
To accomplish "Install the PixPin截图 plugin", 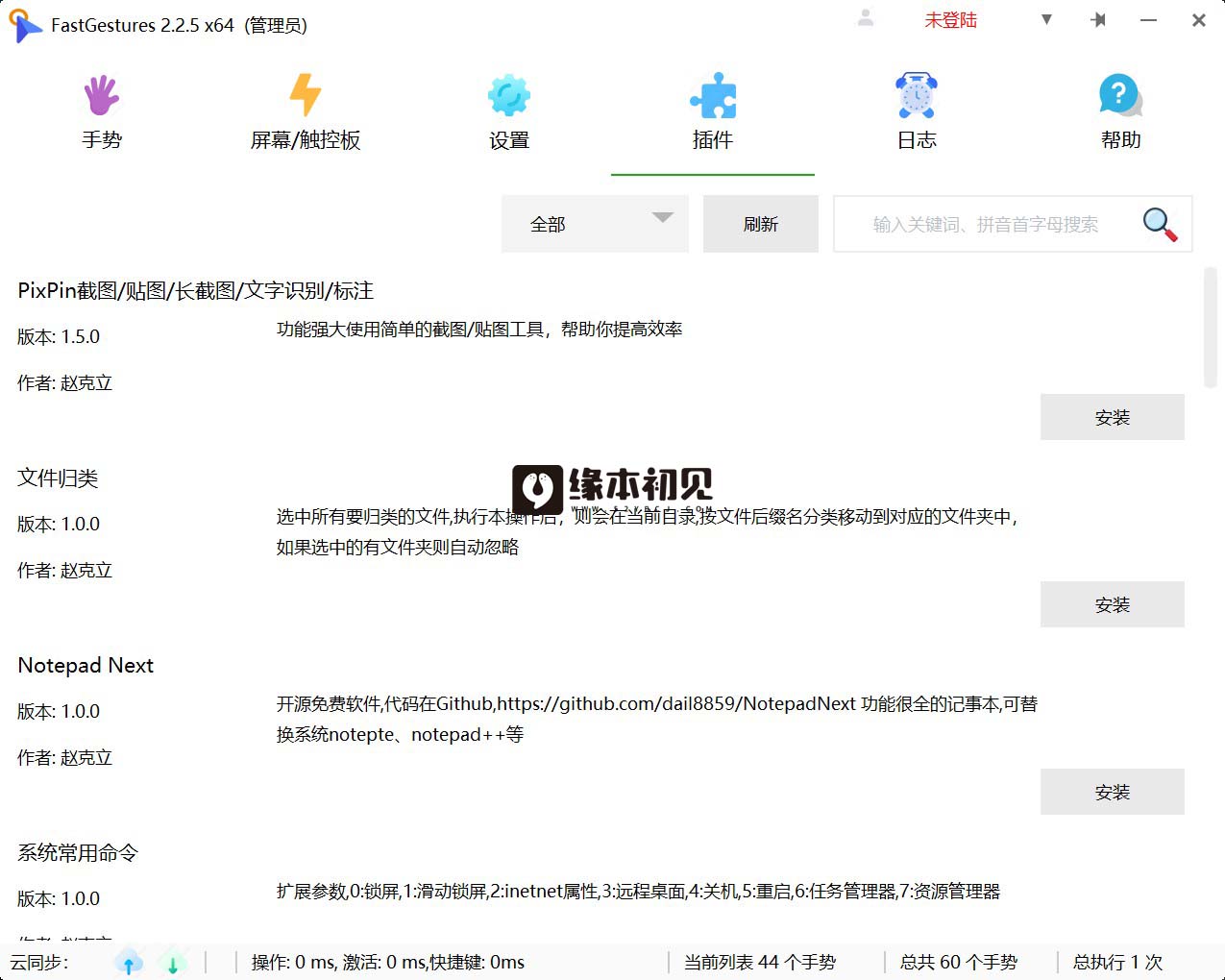I will [1113, 417].
